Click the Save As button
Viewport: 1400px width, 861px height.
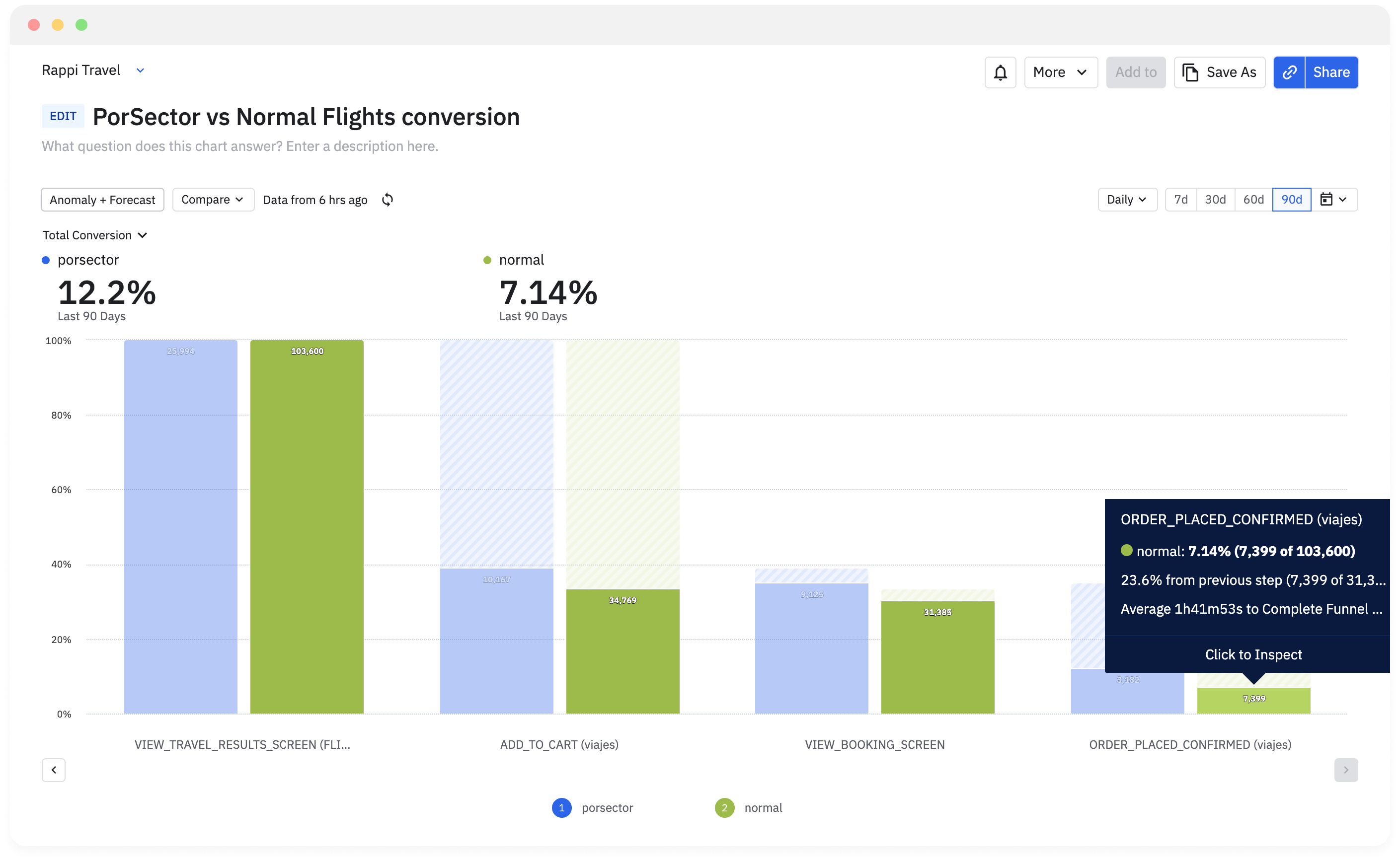1220,72
